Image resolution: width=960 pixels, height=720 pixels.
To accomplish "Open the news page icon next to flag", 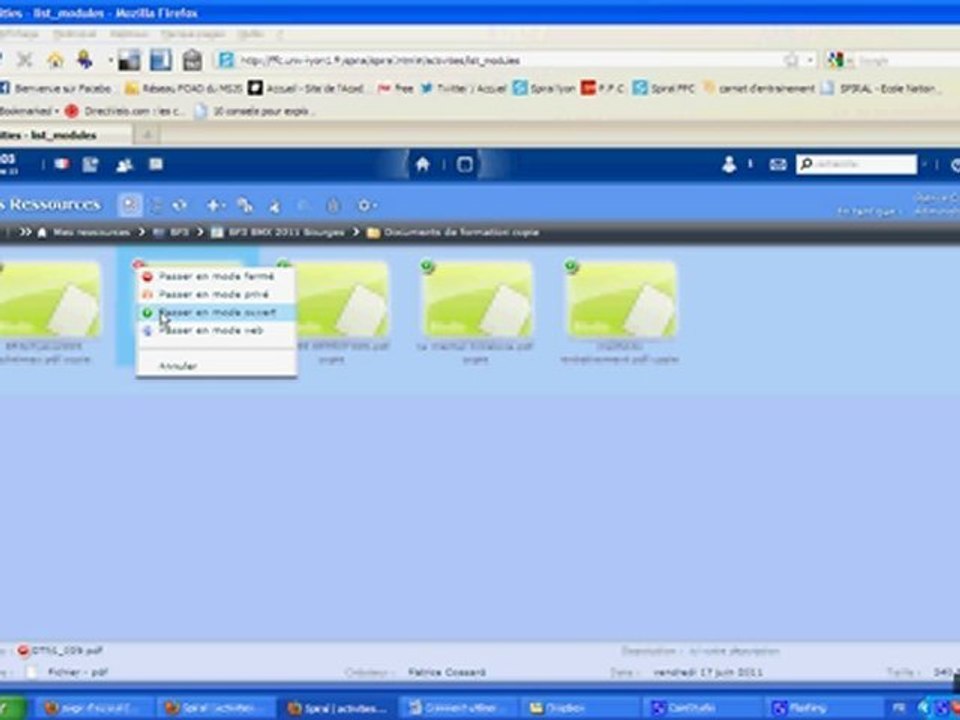I will (x=91, y=164).
